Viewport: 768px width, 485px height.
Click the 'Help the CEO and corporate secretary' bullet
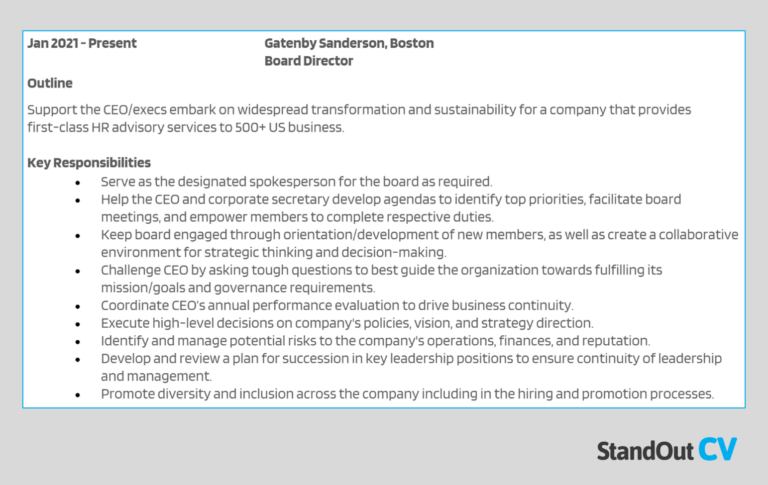pos(391,199)
